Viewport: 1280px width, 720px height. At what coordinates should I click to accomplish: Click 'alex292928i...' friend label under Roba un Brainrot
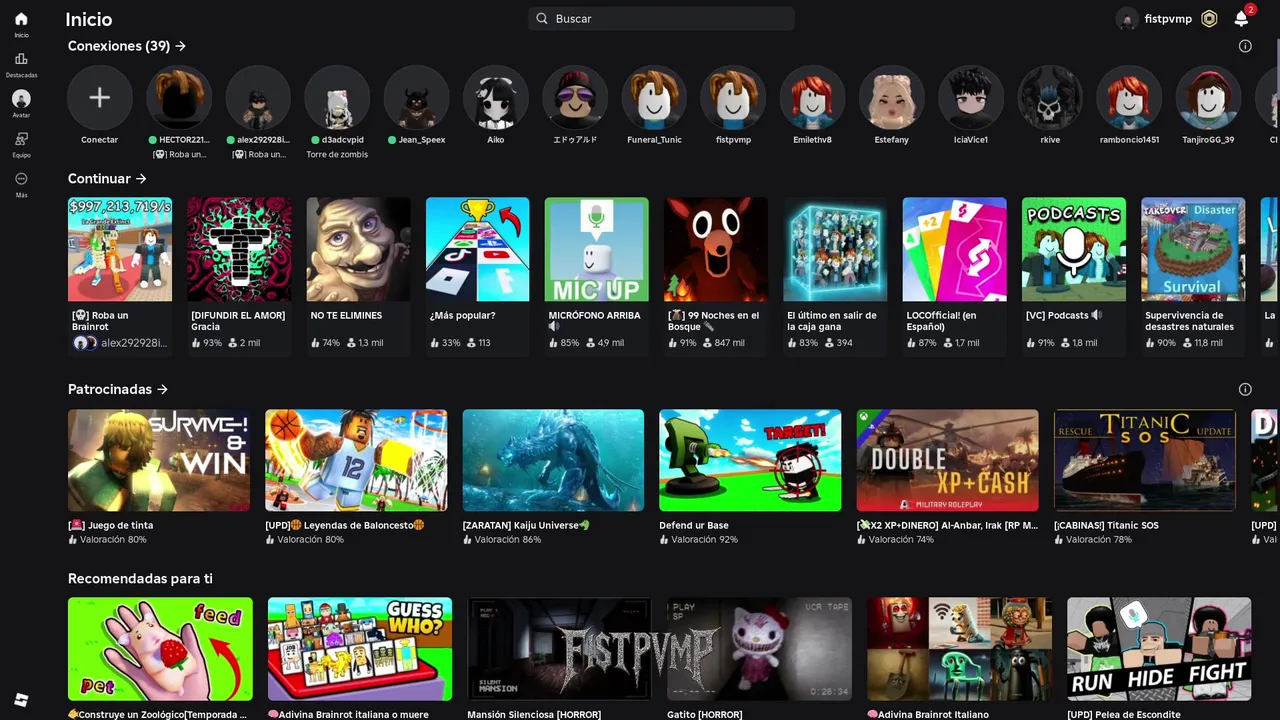click(134, 343)
